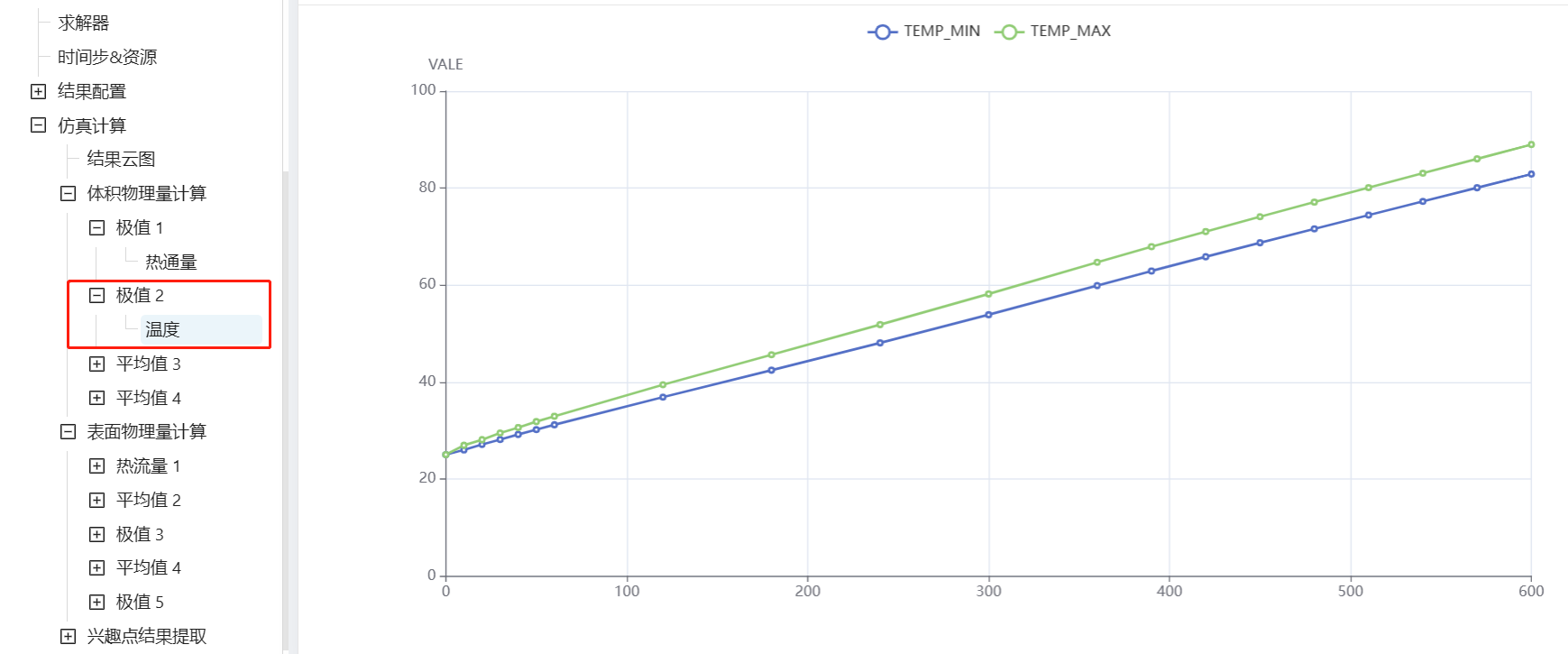This screenshot has height=654, width=1568.
Task: Select the 表面物理量计算 label
Action: (146, 431)
